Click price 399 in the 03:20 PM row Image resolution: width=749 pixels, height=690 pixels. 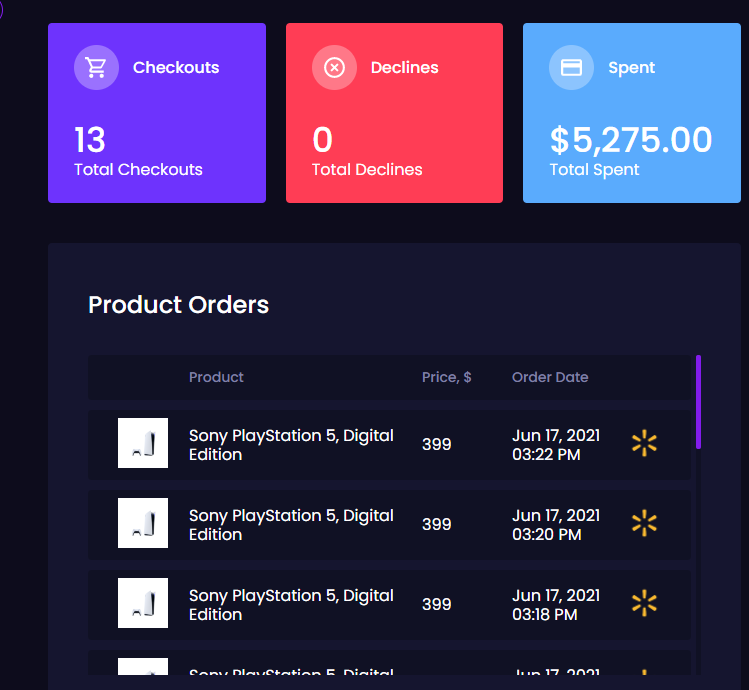coord(437,524)
